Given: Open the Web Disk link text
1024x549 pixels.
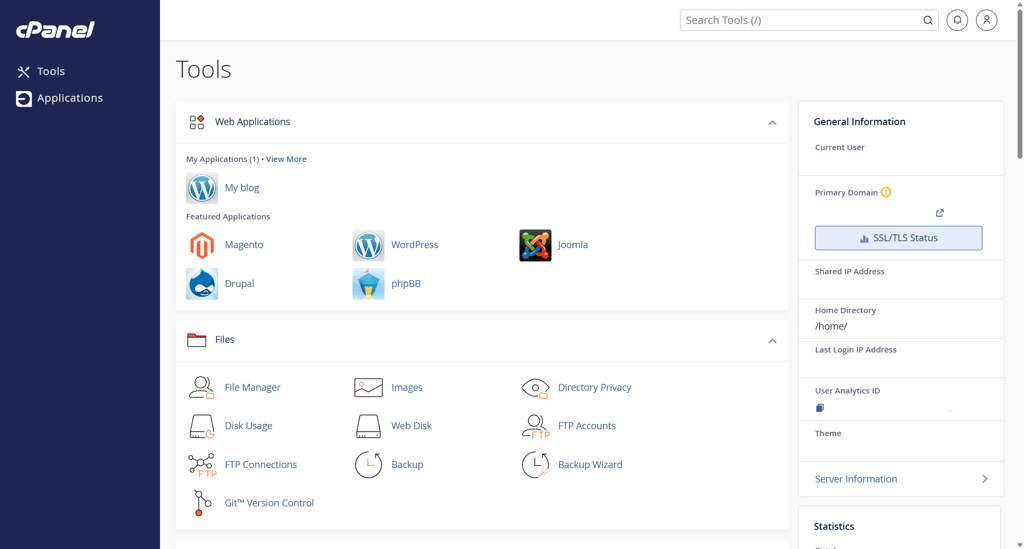Looking at the screenshot, I should pos(411,426).
